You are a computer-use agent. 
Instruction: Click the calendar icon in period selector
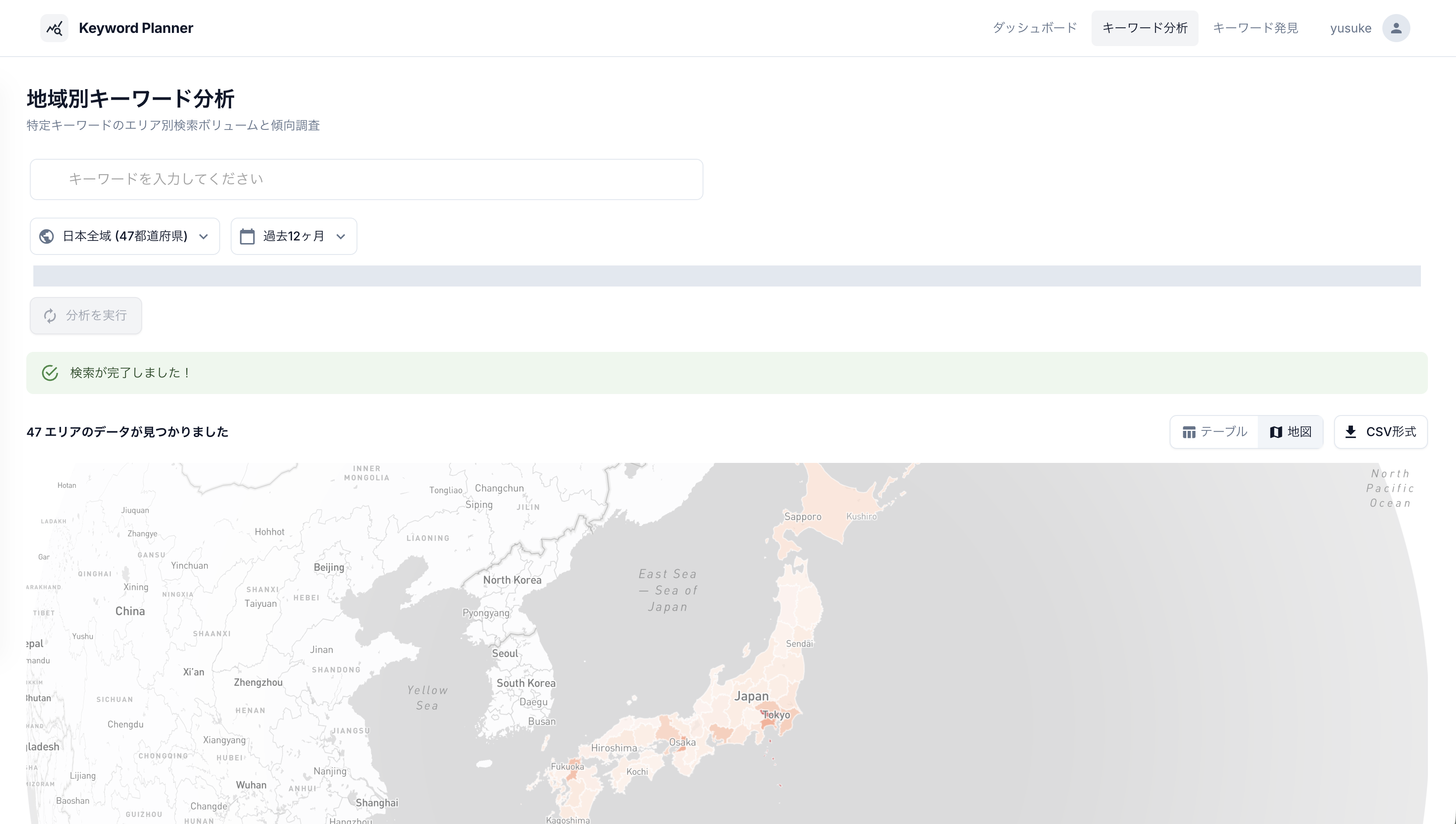(x=247, y=236)
